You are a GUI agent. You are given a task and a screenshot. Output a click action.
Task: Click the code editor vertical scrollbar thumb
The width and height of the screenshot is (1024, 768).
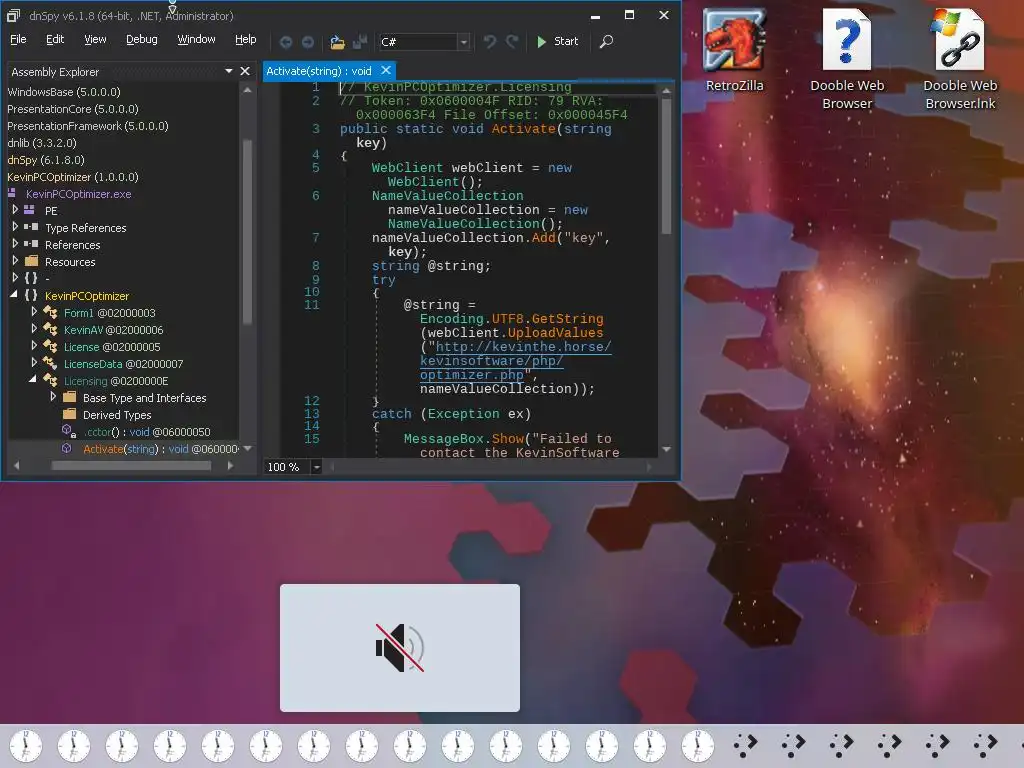click(x=666, y=166)
